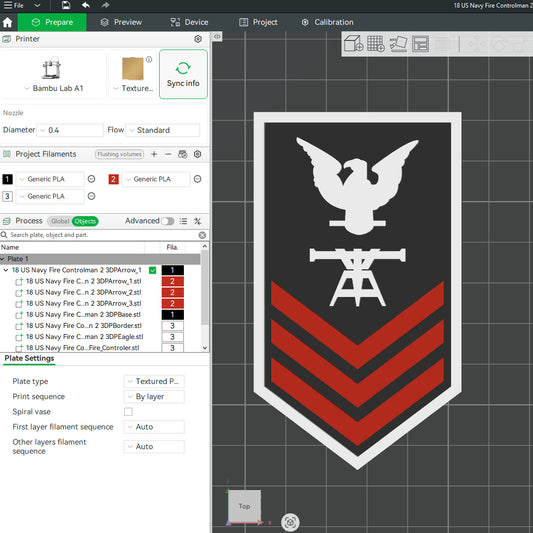Image resolution: width=533 pixels, height=533 pixels.
Task: Open the Flow Standard dropdown
Action: tap(162, 130)
